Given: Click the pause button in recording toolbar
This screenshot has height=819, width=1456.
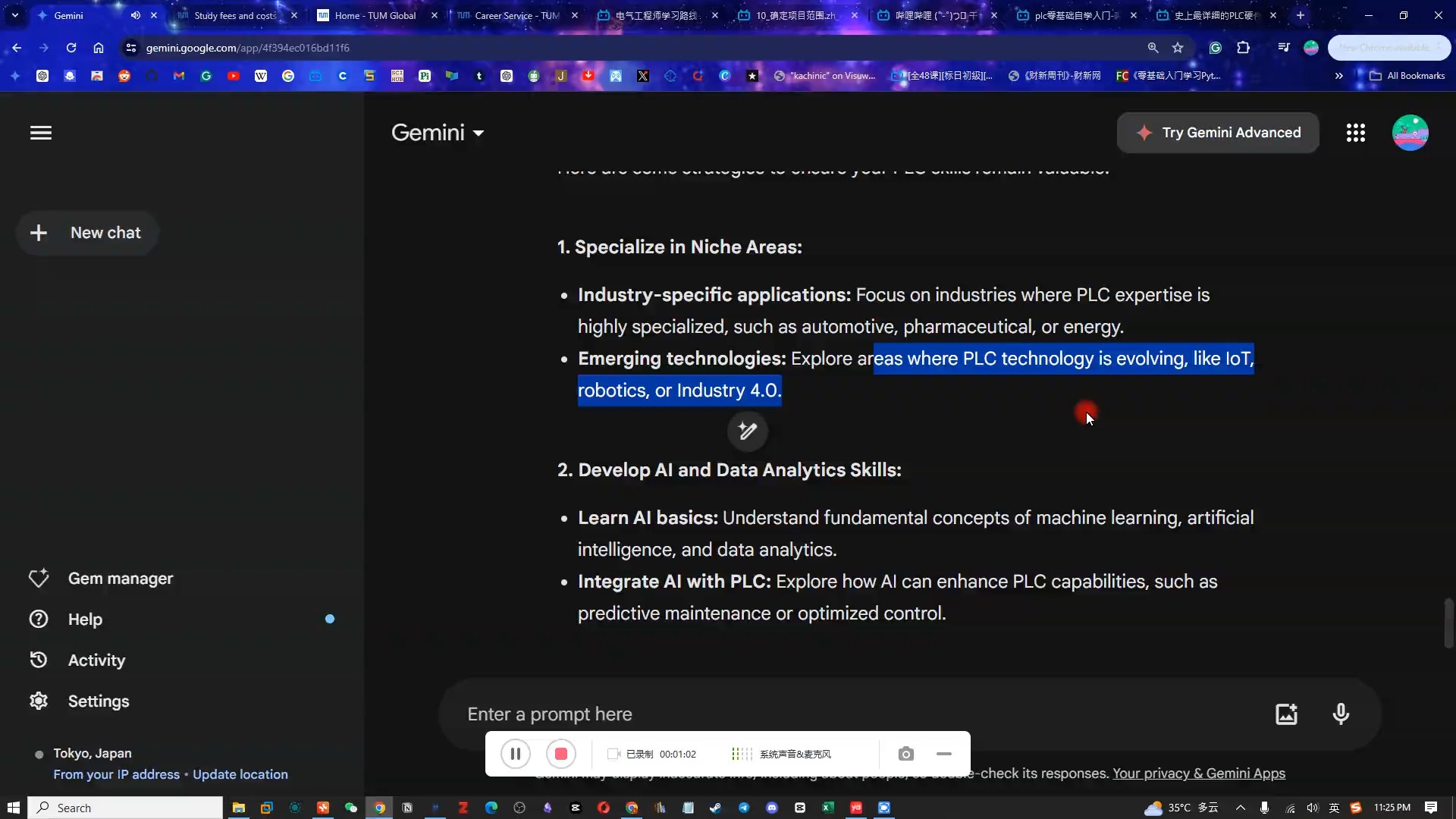Looking at the screenshot, I should [x=516, y=753].
